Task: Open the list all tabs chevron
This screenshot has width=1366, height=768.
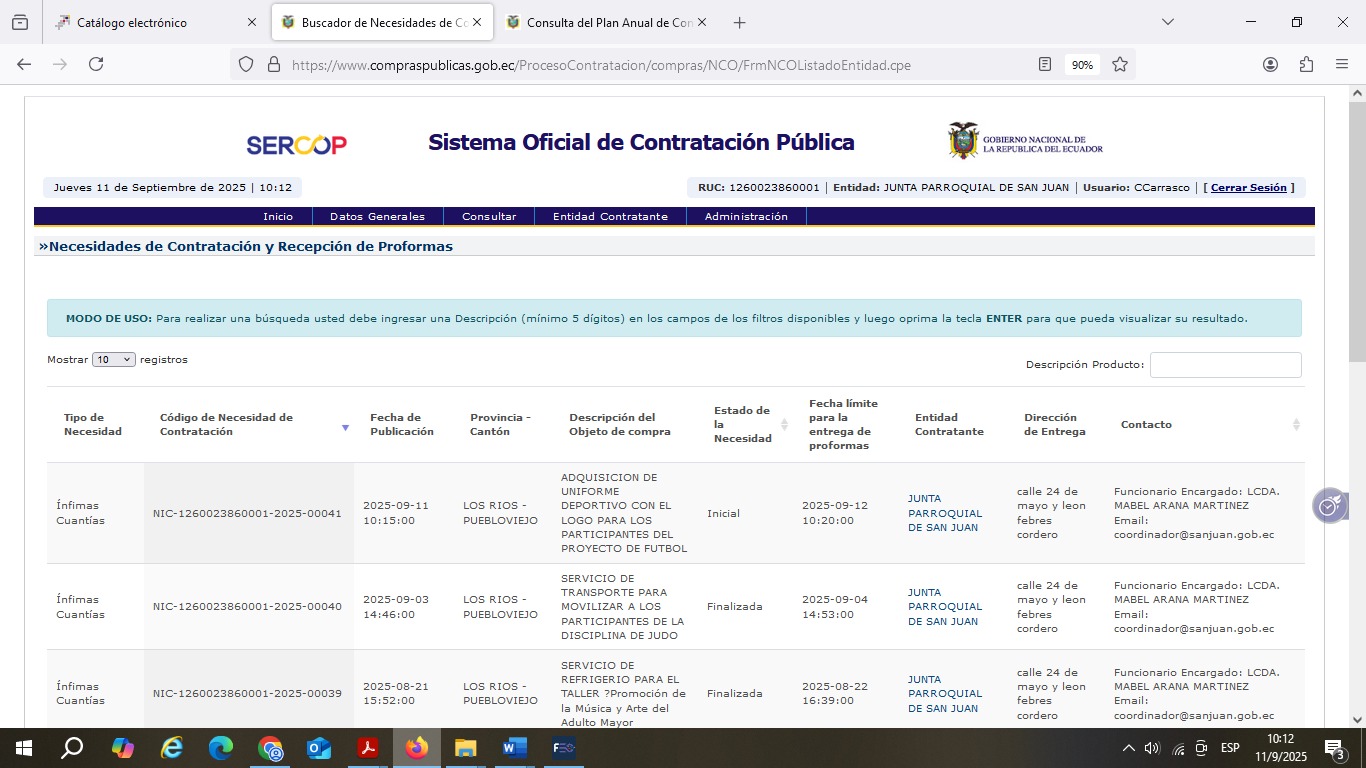Action: (x=1167, y=22)
